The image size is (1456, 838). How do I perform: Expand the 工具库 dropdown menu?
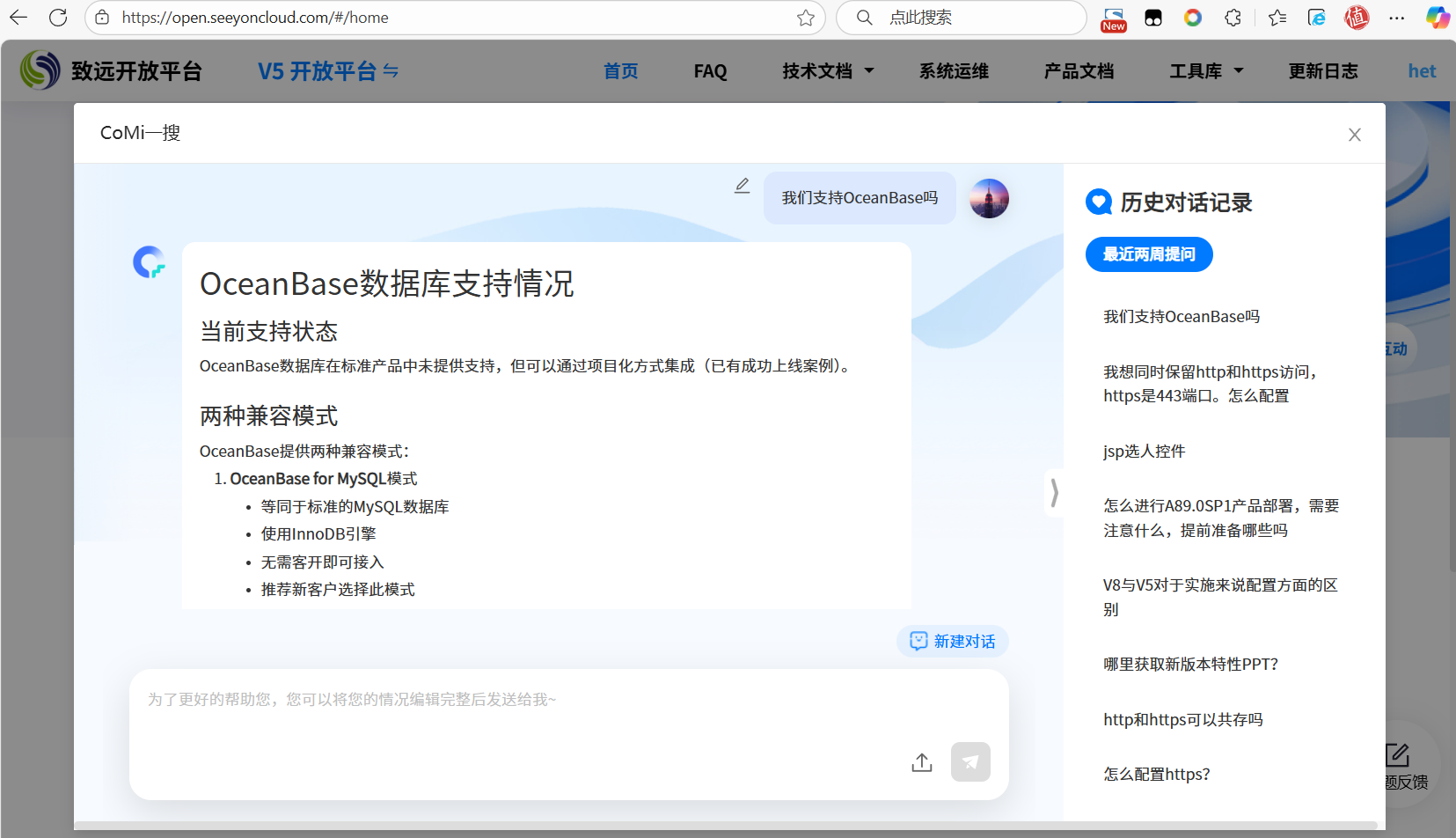1205,71
